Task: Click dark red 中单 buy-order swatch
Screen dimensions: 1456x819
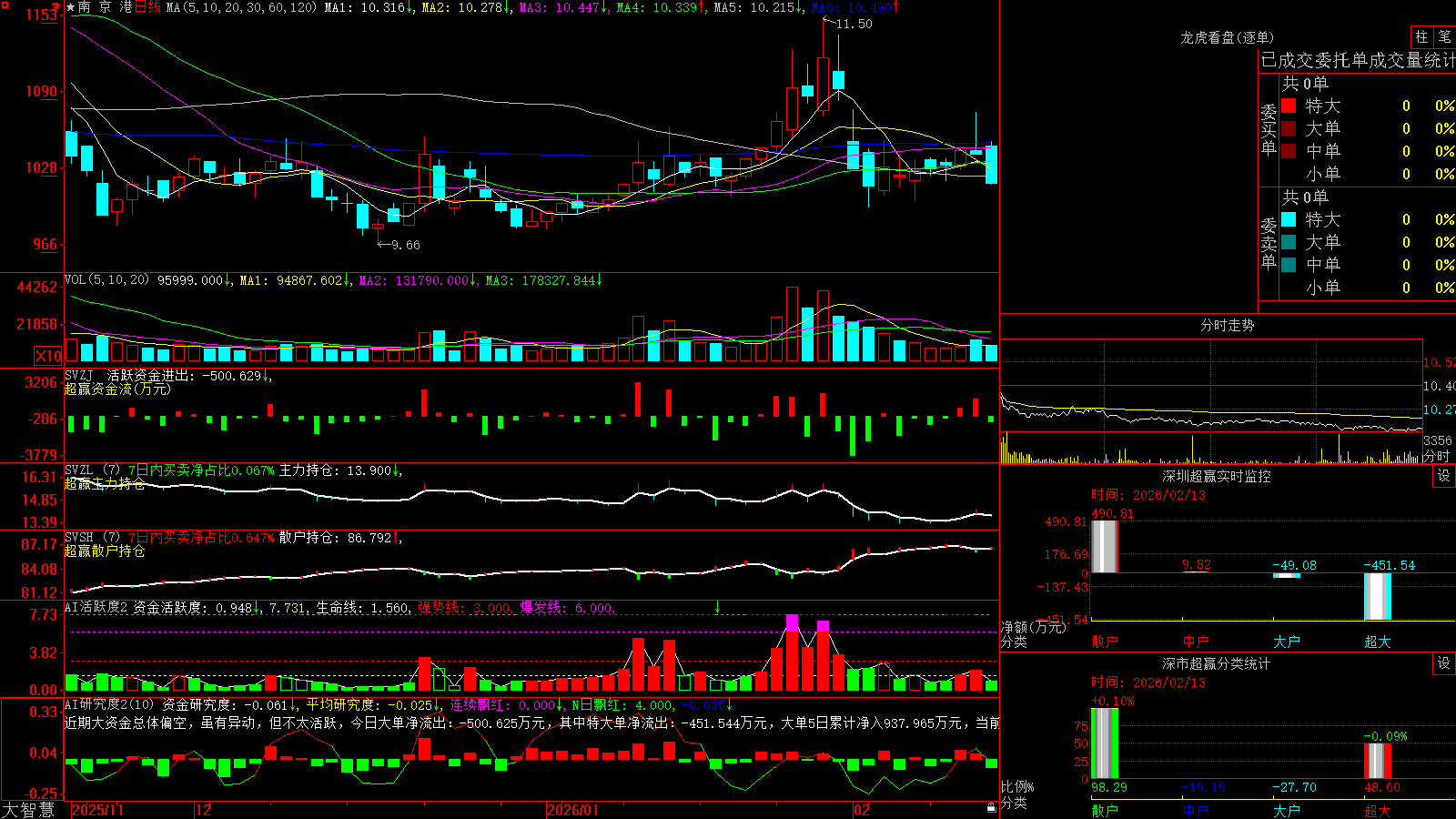Action: point(1289,151)
